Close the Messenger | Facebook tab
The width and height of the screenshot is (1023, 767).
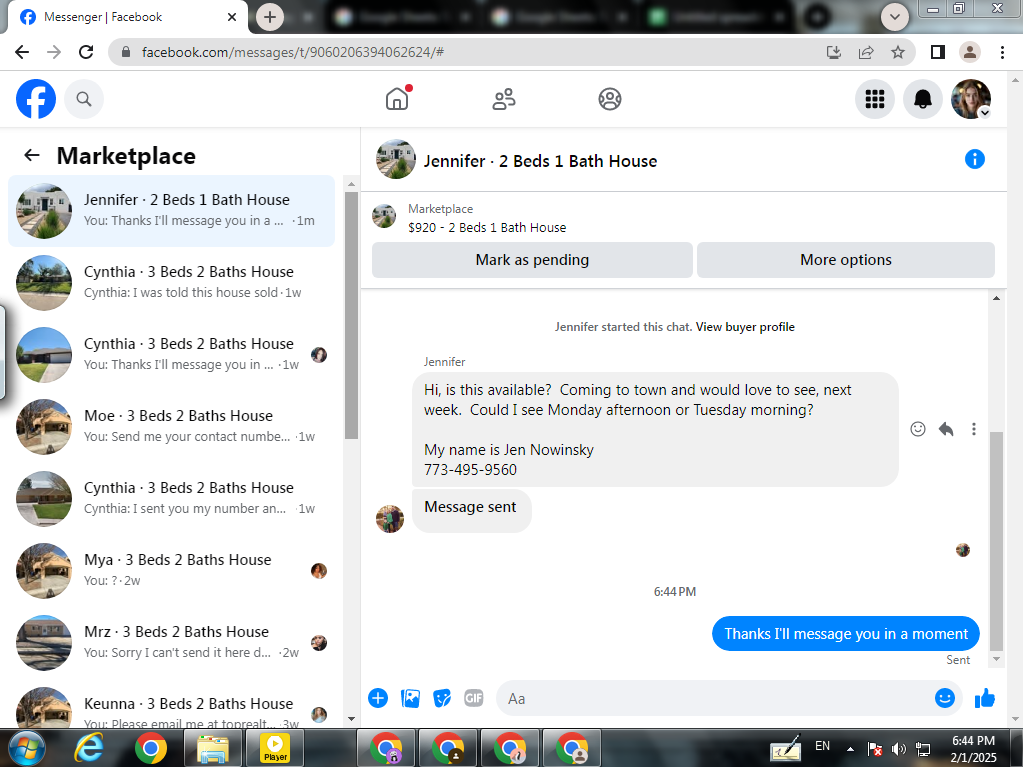tap(232, 17)
